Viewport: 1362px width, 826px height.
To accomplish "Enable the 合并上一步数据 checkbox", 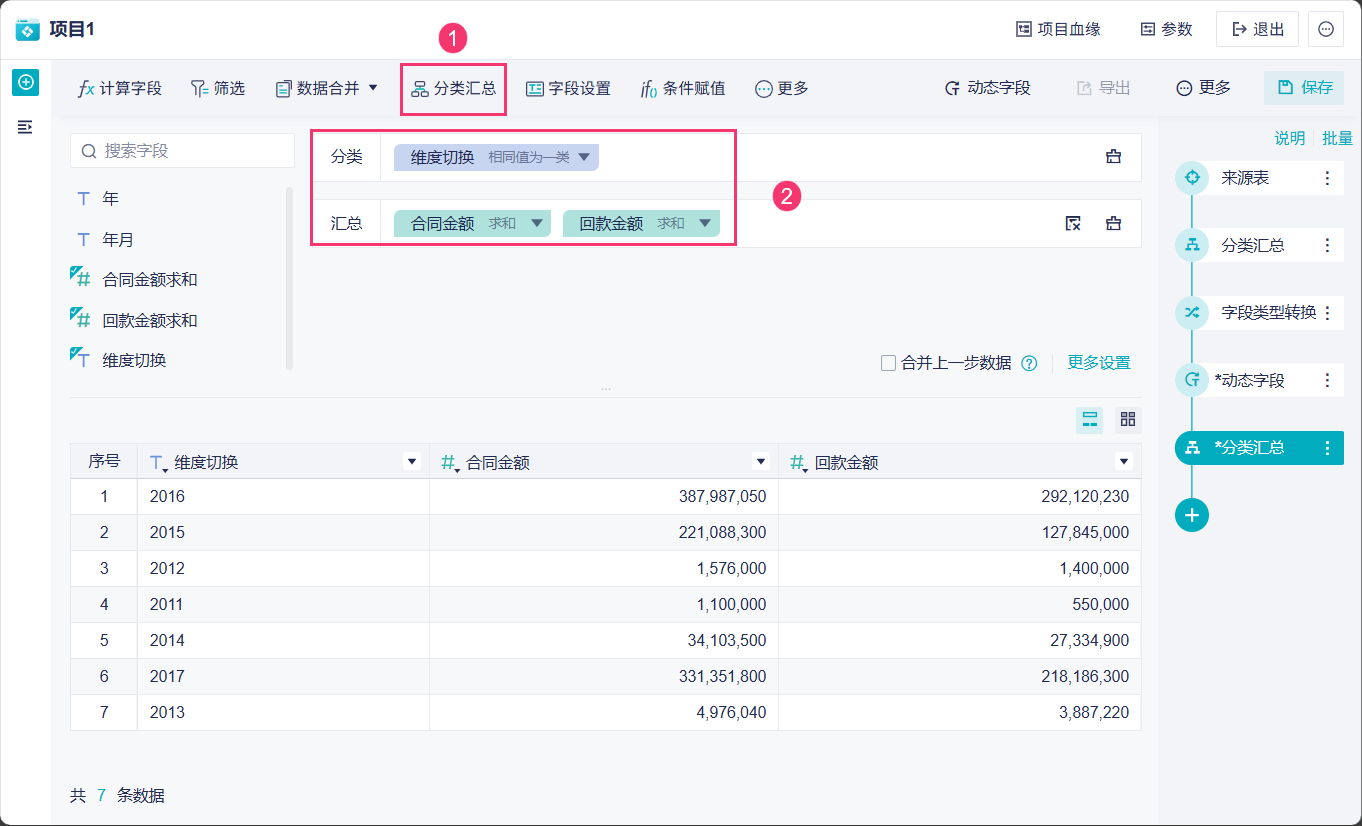I will click(x=888, y=363).
